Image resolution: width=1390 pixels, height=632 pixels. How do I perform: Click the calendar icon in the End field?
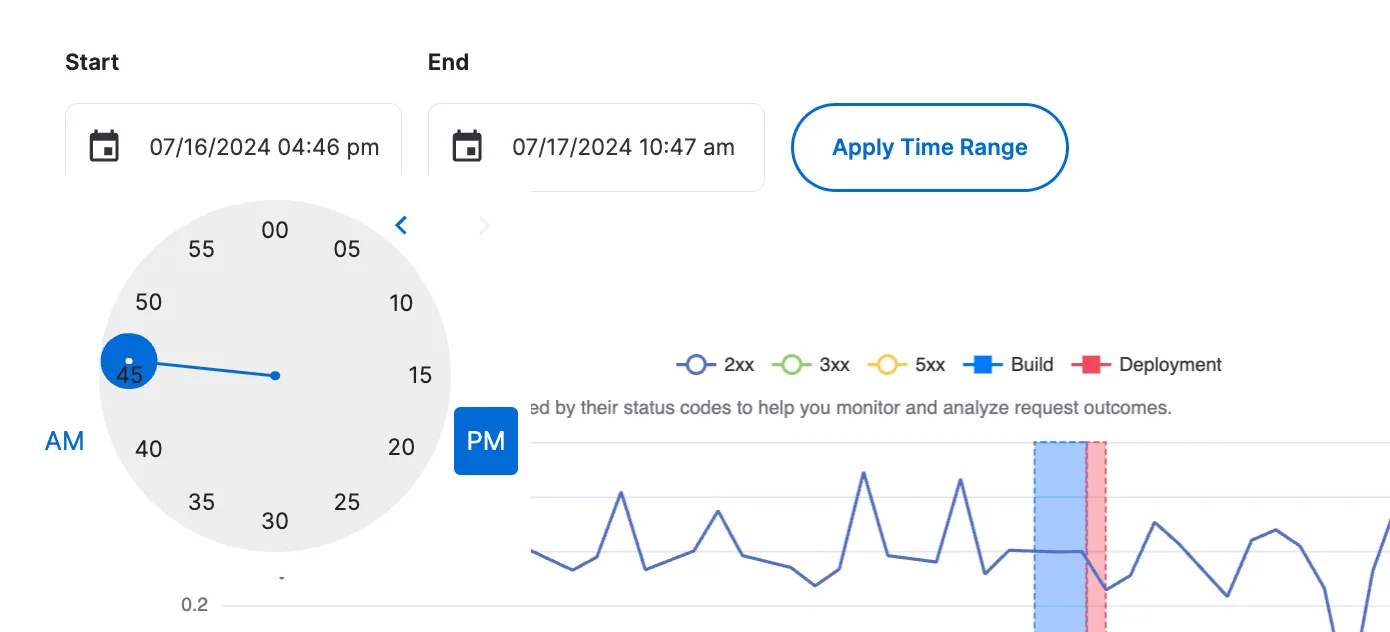pyautogui.click(x=465, y=146)
